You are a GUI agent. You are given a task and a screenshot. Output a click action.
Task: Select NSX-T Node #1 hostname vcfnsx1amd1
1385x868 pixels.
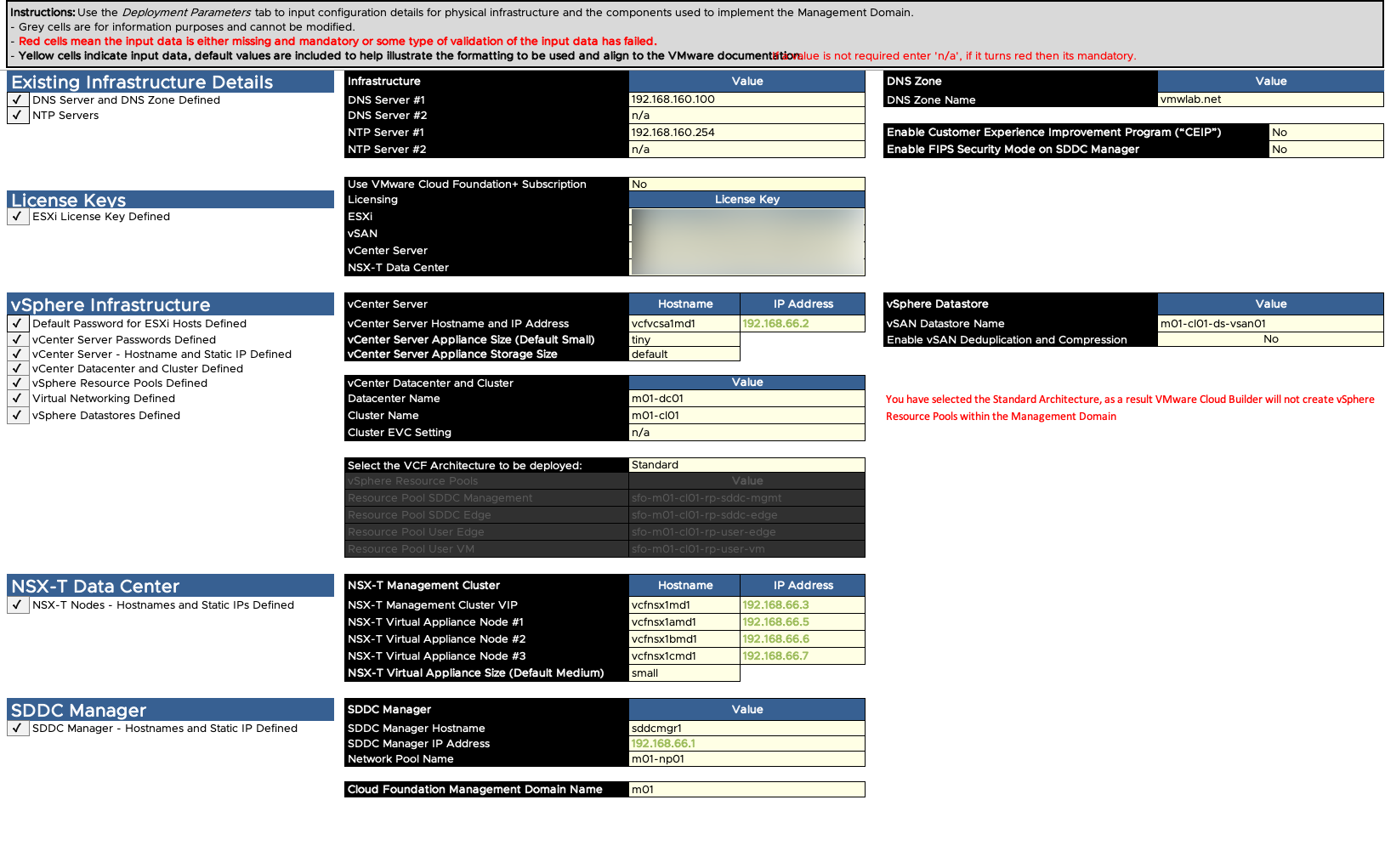(684, 622)
